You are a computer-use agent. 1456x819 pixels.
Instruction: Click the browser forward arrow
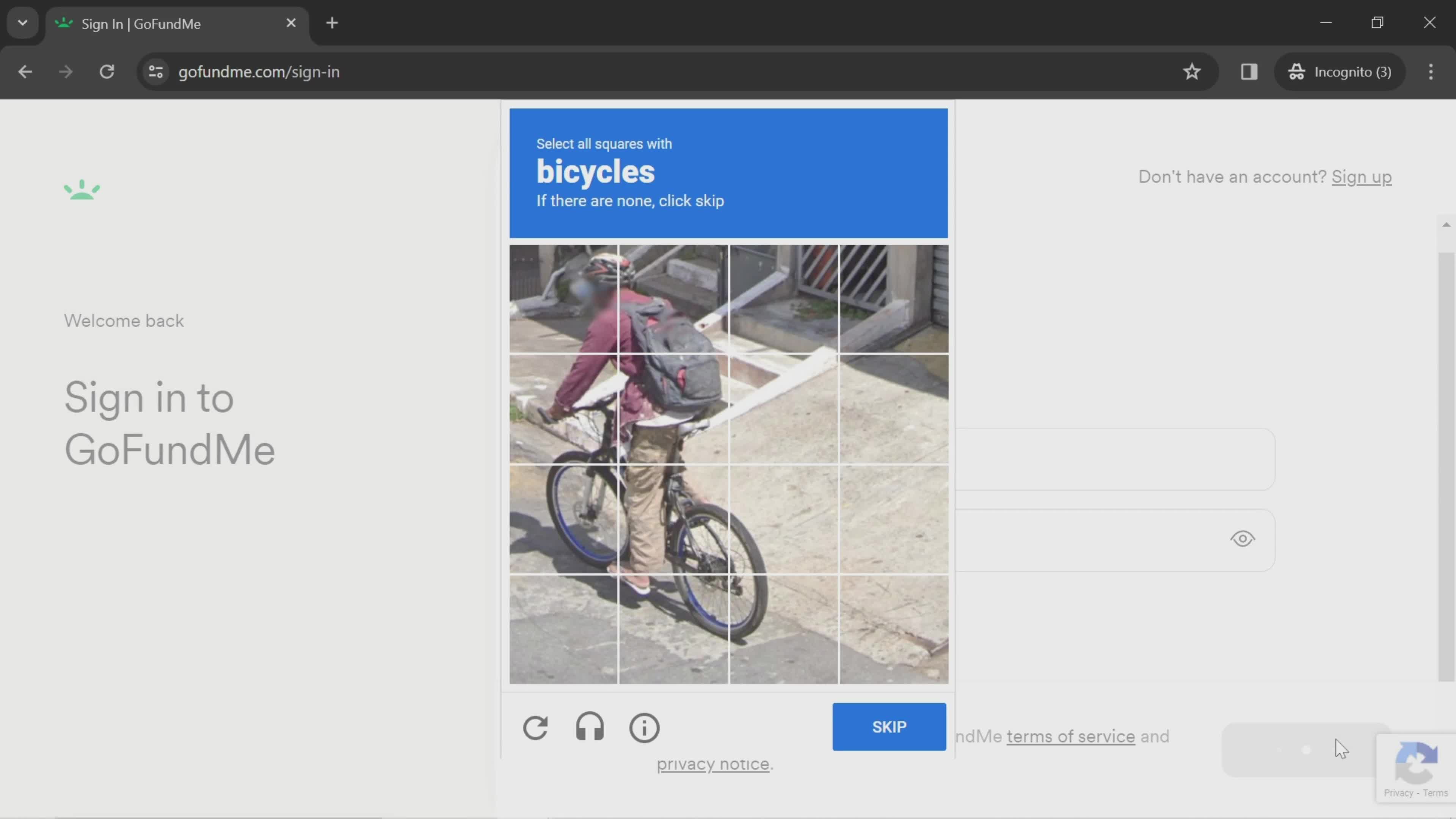pos(66,72)
